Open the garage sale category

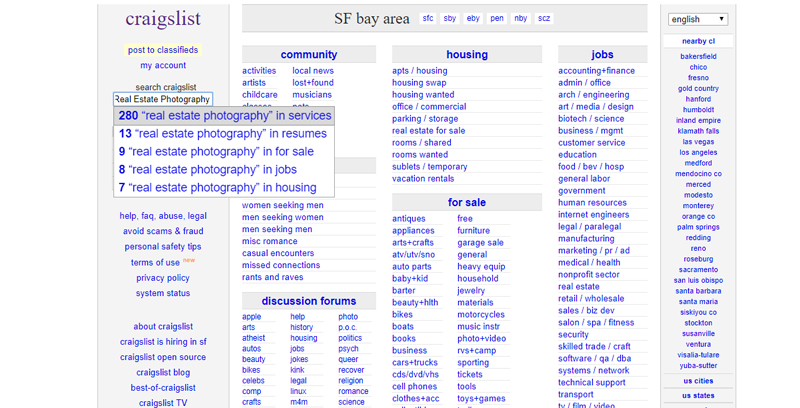[x=480, y=243]
